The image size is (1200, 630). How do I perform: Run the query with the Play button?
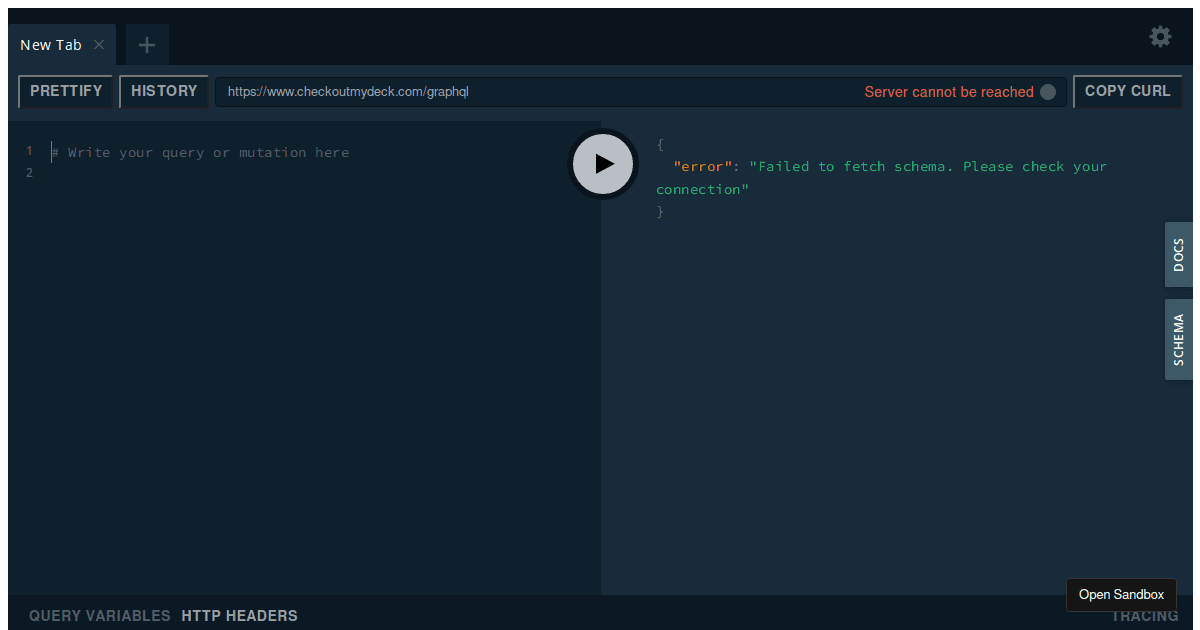(602, 163)
